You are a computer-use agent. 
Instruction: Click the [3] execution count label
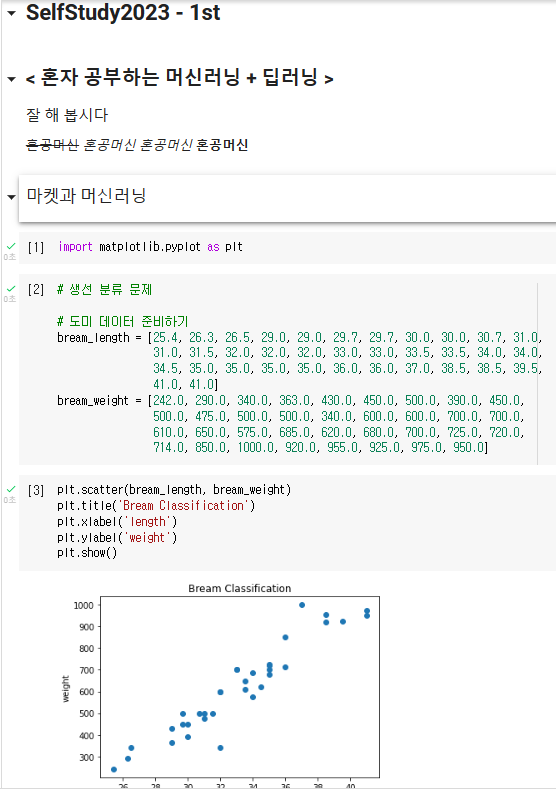[x=36, y=490]
